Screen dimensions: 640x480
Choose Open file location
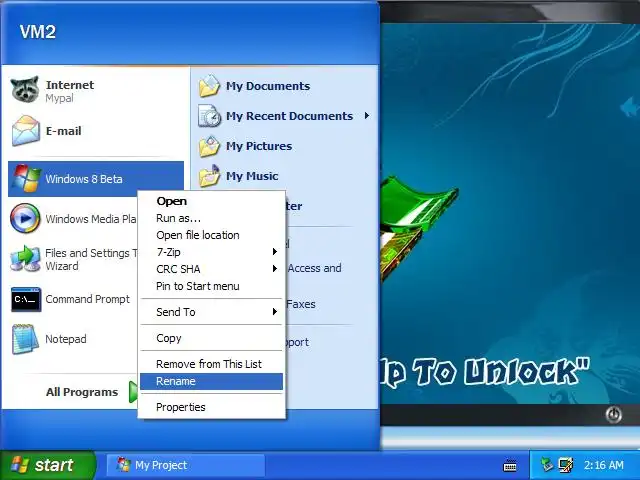point(211,235)
